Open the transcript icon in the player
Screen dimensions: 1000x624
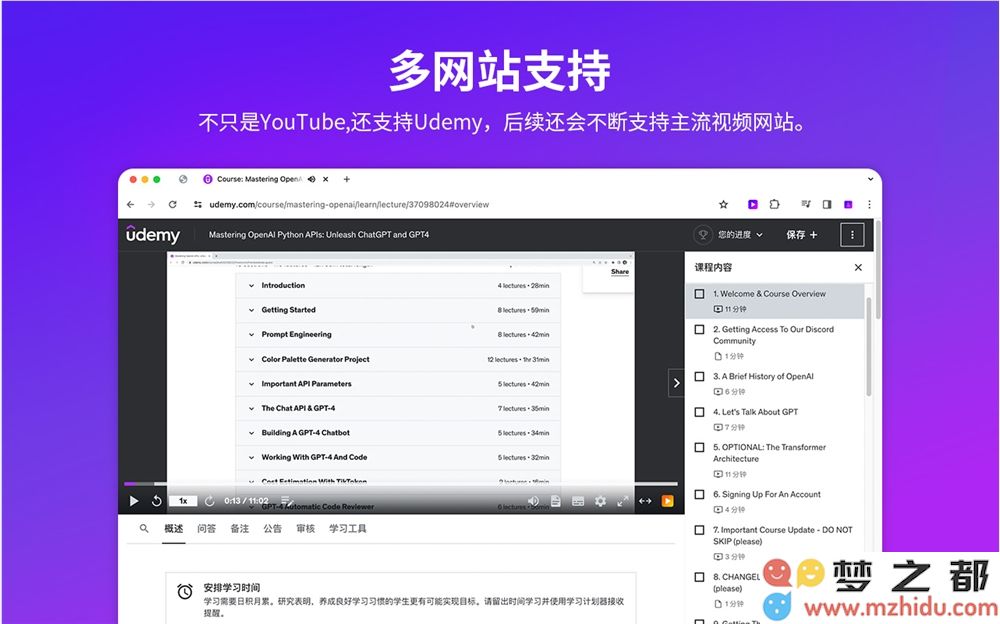555,501
